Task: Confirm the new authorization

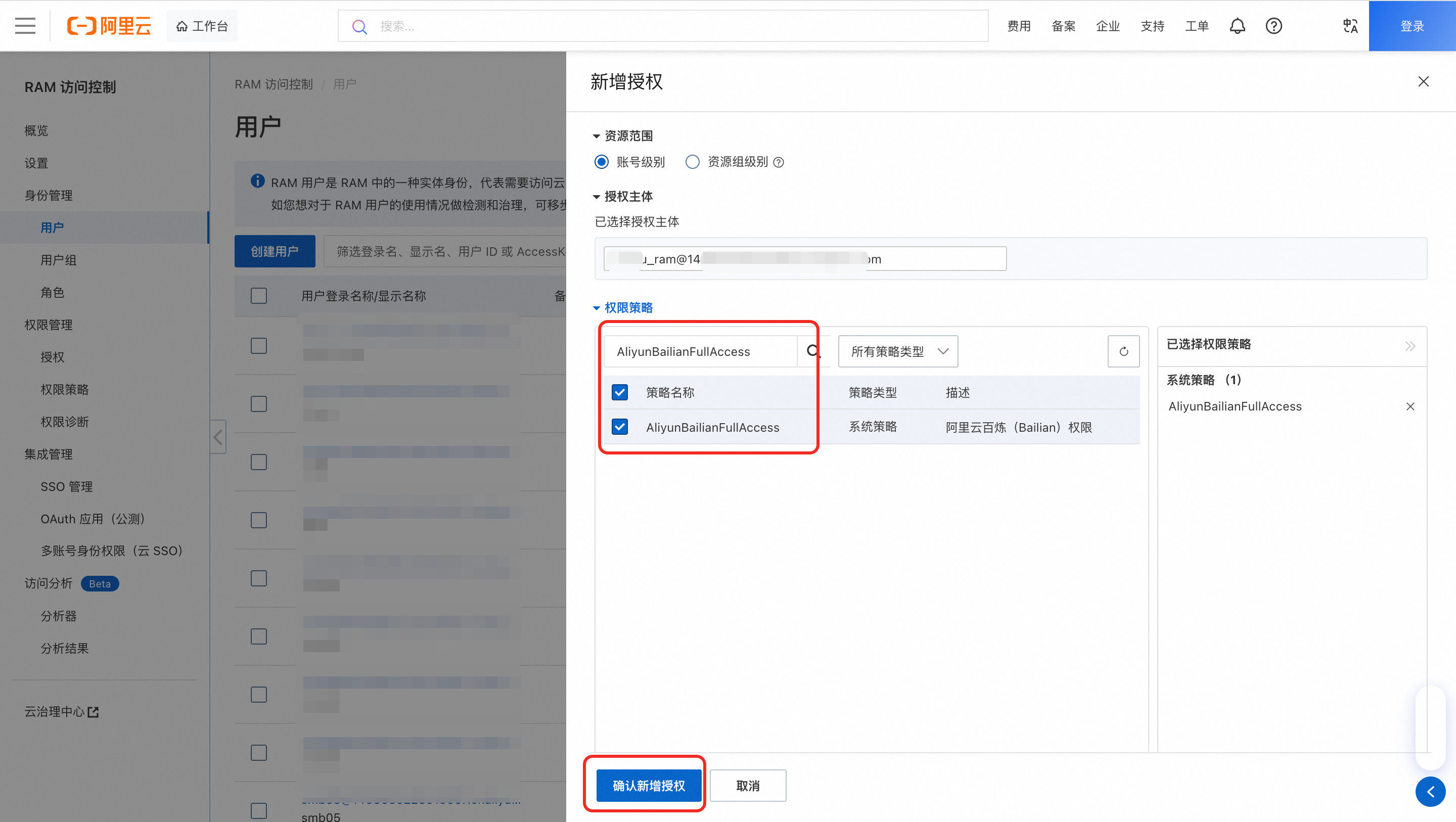Action: 648,785
